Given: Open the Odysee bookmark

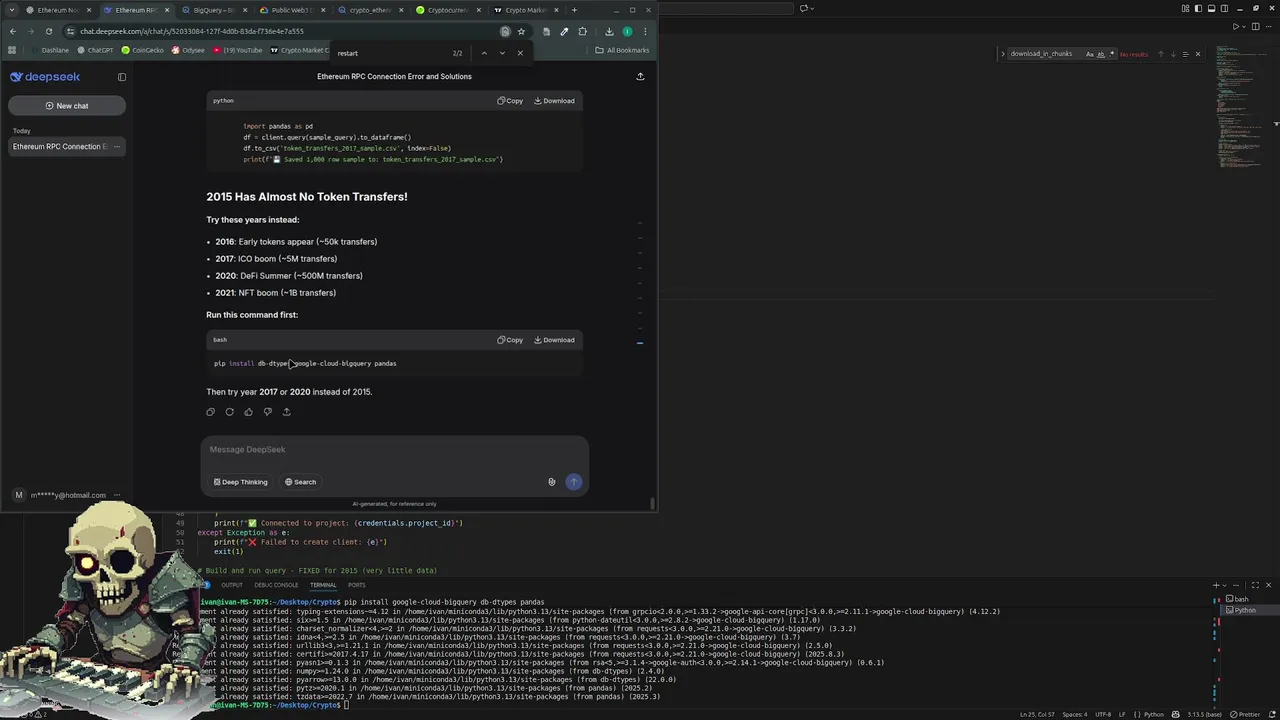Looking at the screenshot, I should tap(188, 50).
